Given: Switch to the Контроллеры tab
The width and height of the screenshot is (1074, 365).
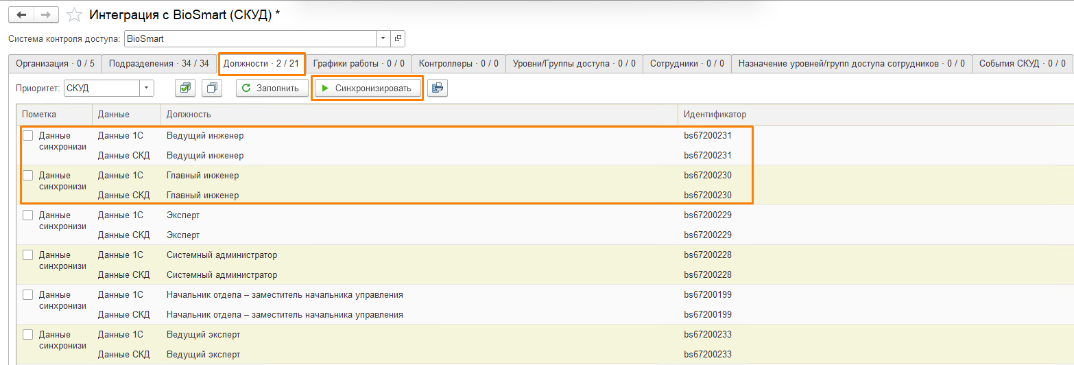Looking at the screenshot, I should pos(459,64).
